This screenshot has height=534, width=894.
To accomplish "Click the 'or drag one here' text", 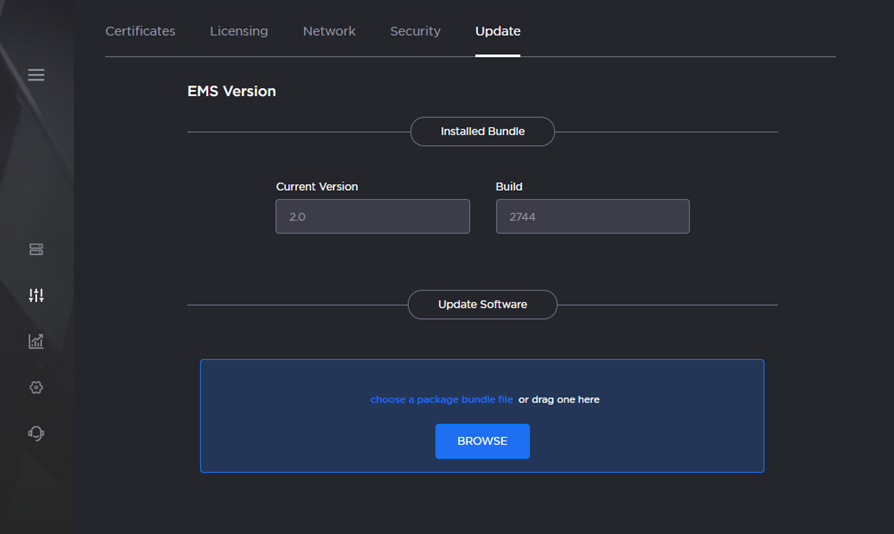I will [x=559, y=399].
